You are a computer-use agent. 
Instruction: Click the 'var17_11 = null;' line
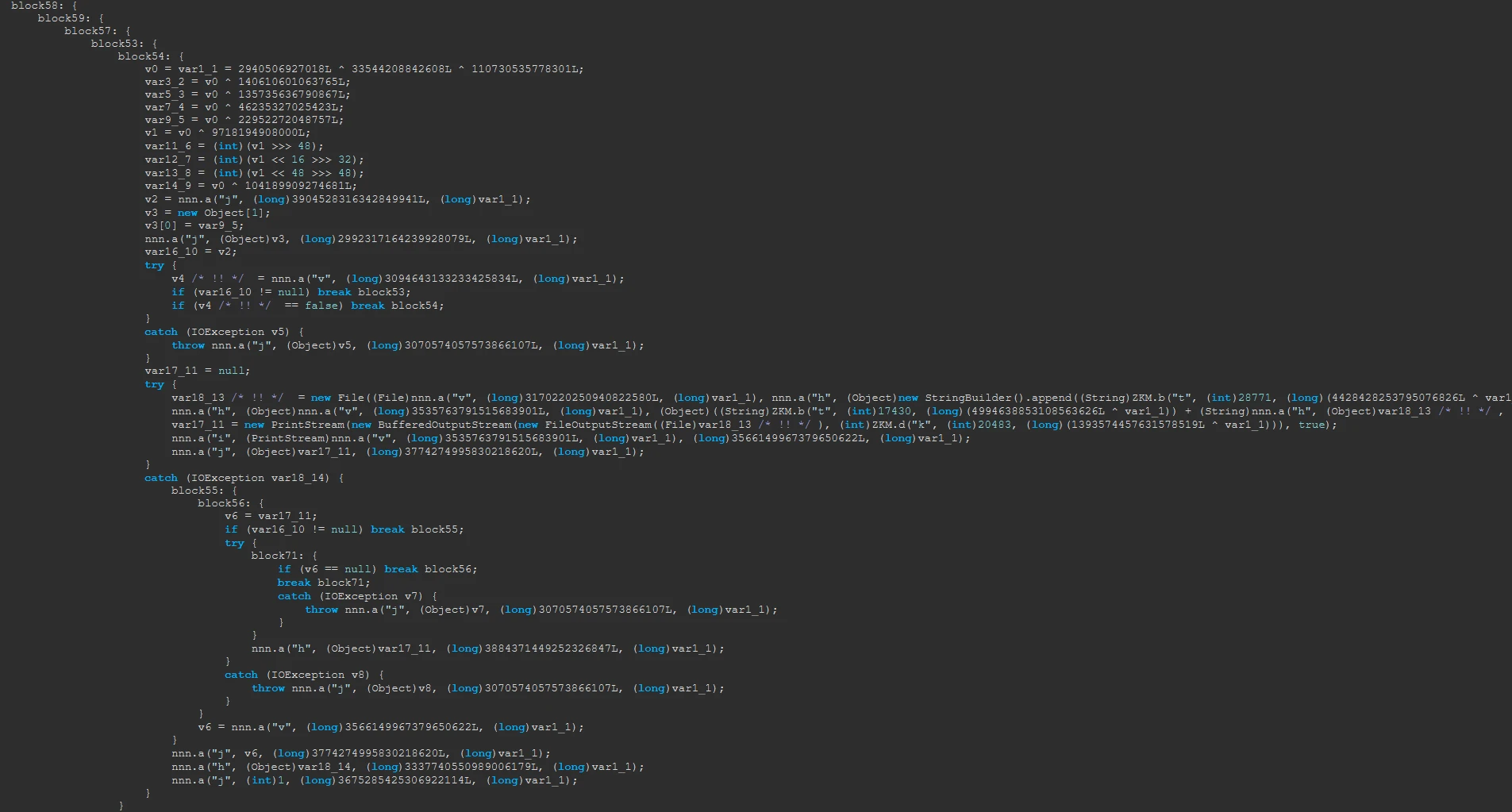198,371
